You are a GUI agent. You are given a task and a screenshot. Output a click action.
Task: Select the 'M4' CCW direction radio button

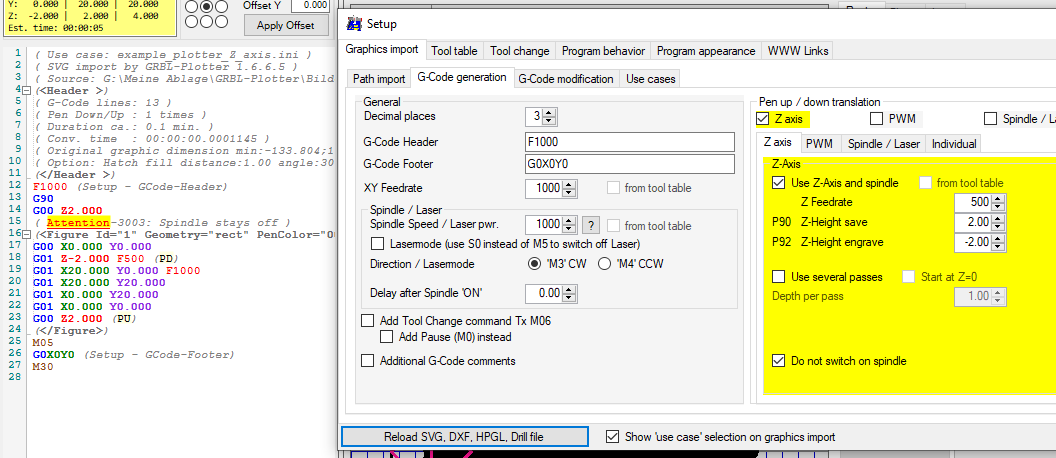[x=606, y=265]
